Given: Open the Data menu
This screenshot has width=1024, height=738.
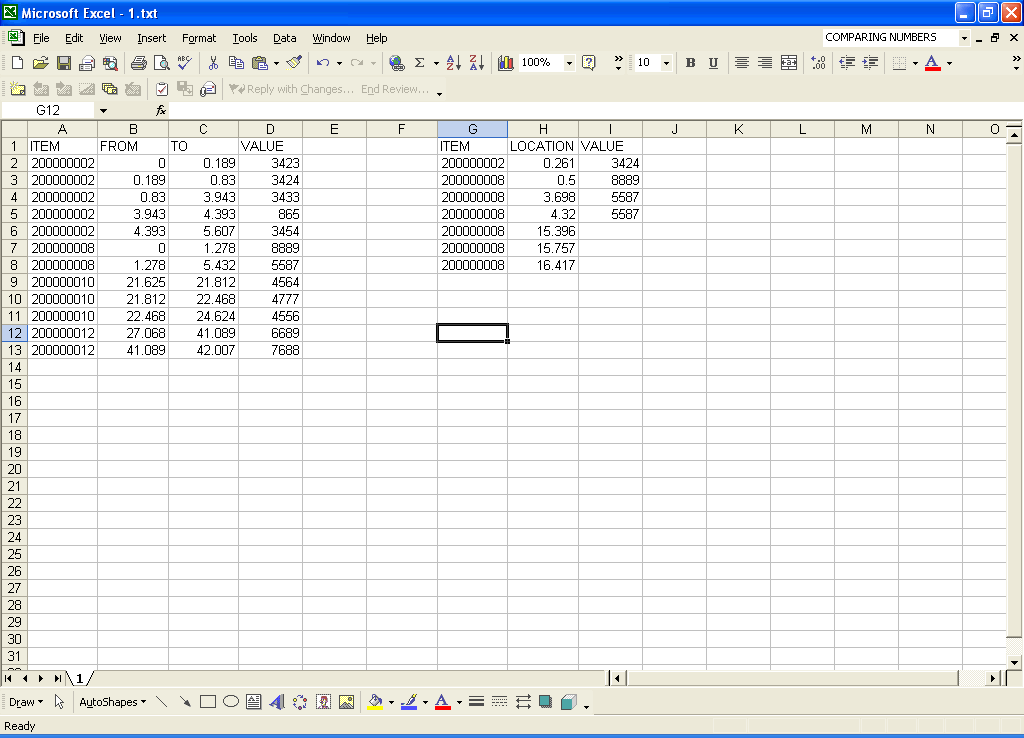Looking at the screenshot, I should coord(285,38).
